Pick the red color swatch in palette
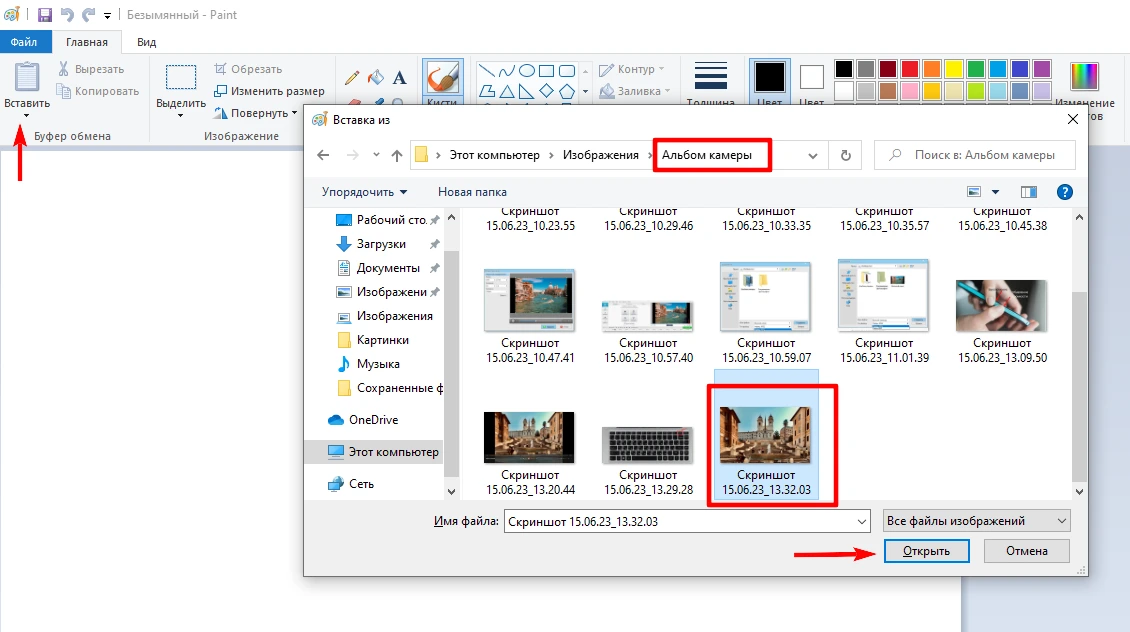Image resolution: width=1130 pixels, height=632 pixels. tap(910, 69)
